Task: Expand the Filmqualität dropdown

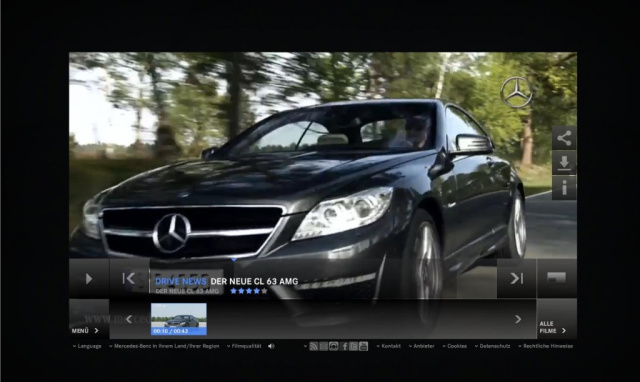Action: pos(244,346)
